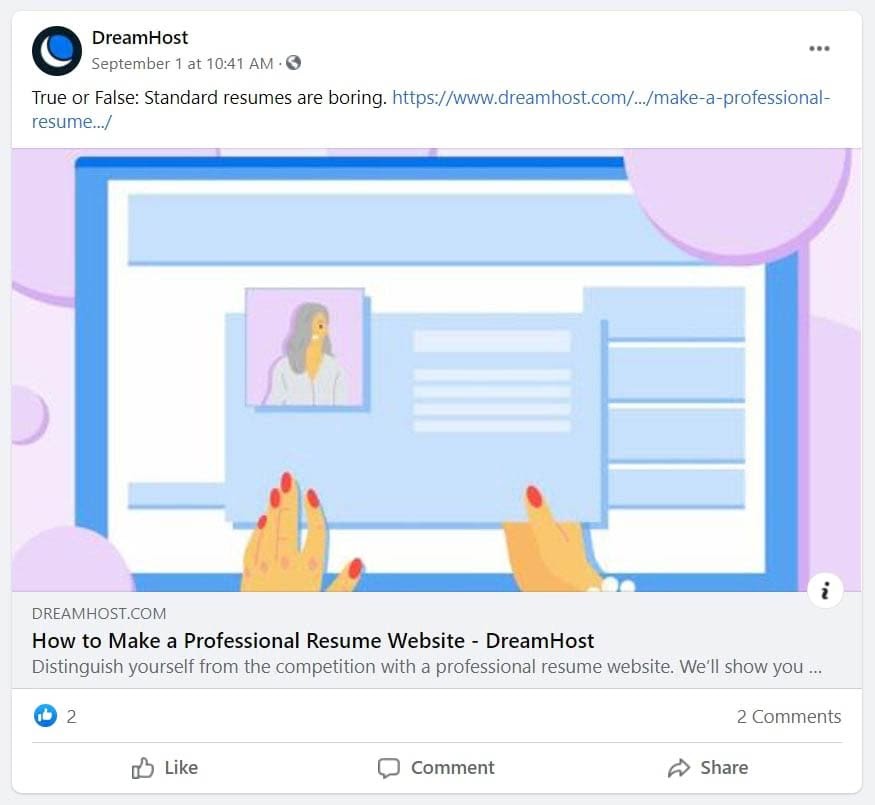View the 2 Comments count
The width and height of the screenshot is (875, 805).
(x=789, y=716)
